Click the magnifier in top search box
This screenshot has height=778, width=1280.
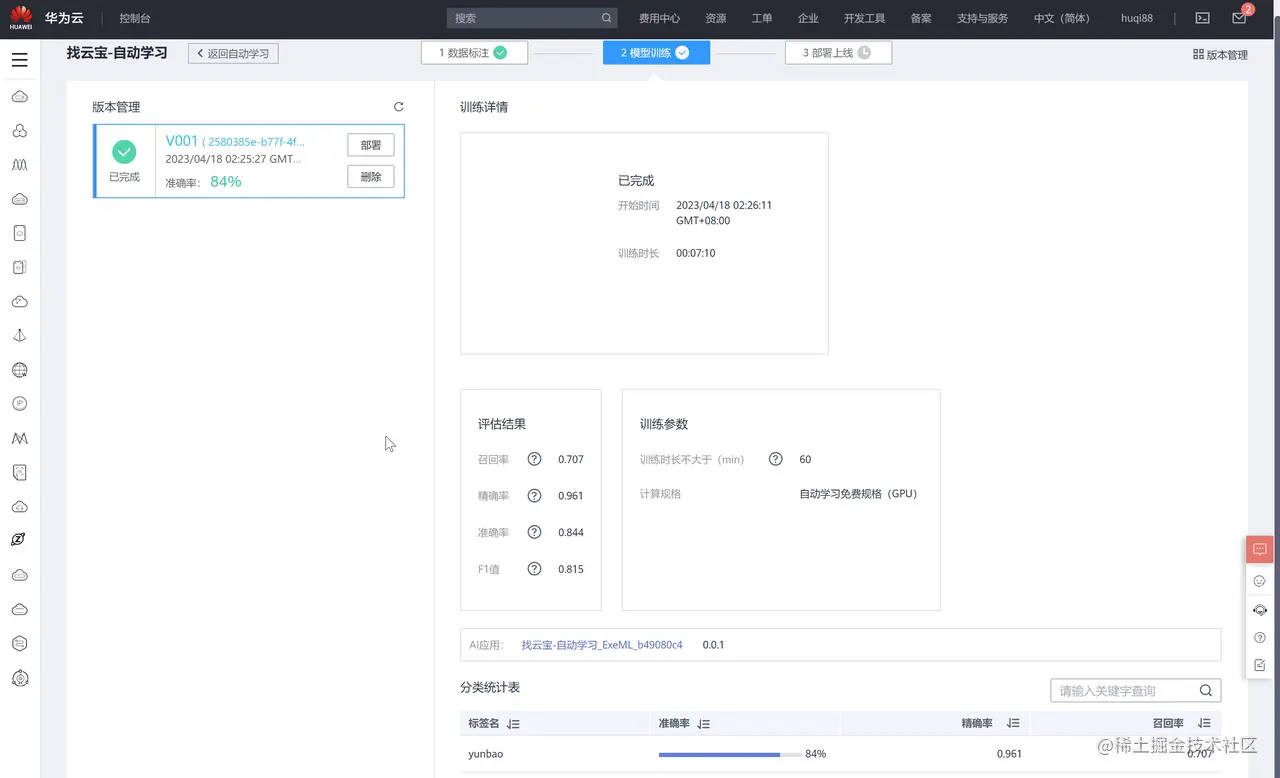tap(606, 18)
